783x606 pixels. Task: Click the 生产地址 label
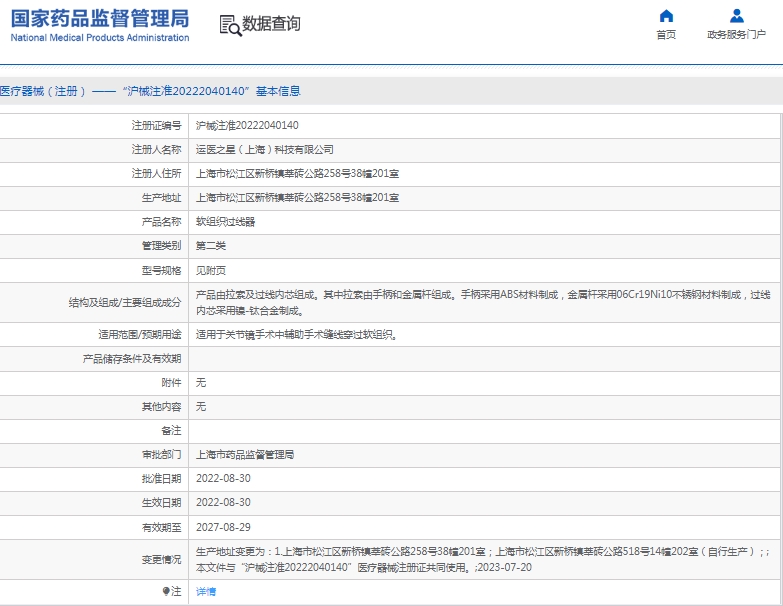point(161,197)
